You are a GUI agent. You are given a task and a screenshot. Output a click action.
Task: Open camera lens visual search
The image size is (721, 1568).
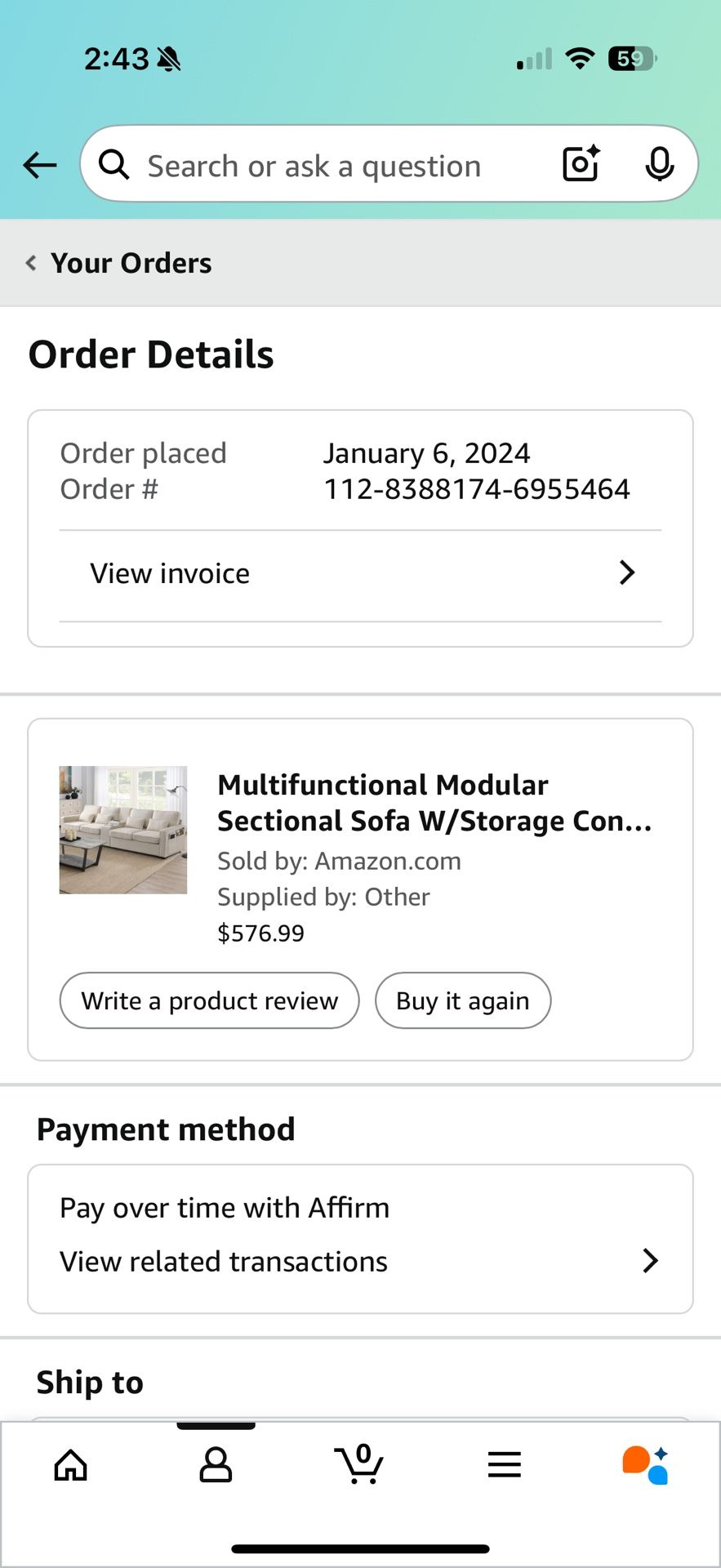[581, 164]
